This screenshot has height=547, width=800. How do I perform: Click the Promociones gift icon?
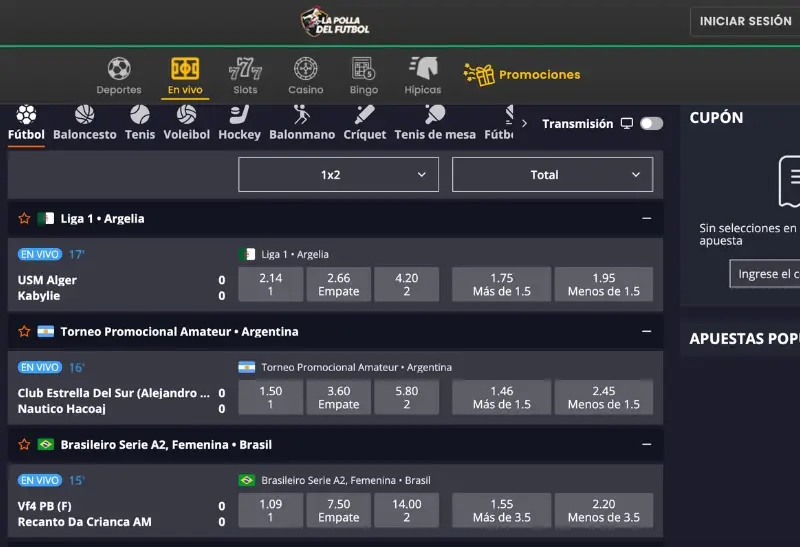(479, 75)
